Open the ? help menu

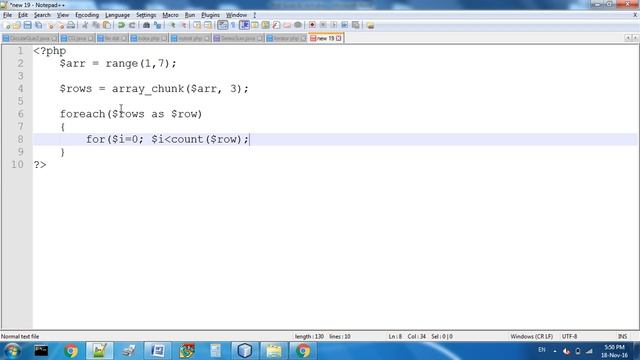(254, 15)
